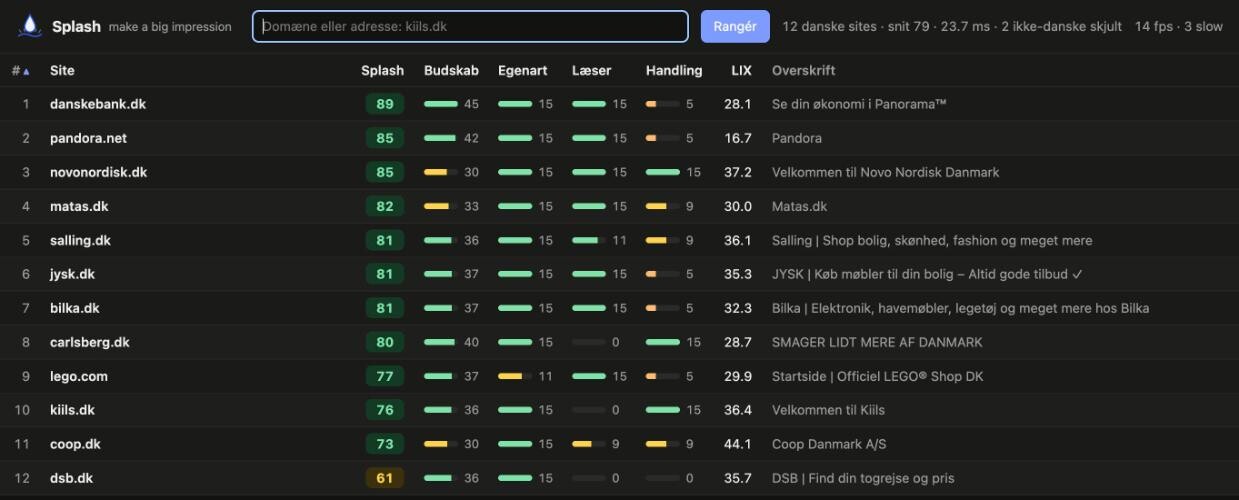Click LIX value 44.1 for coop.dk
The height and width of the screenshot is (500, 1239).
[738, 444]
